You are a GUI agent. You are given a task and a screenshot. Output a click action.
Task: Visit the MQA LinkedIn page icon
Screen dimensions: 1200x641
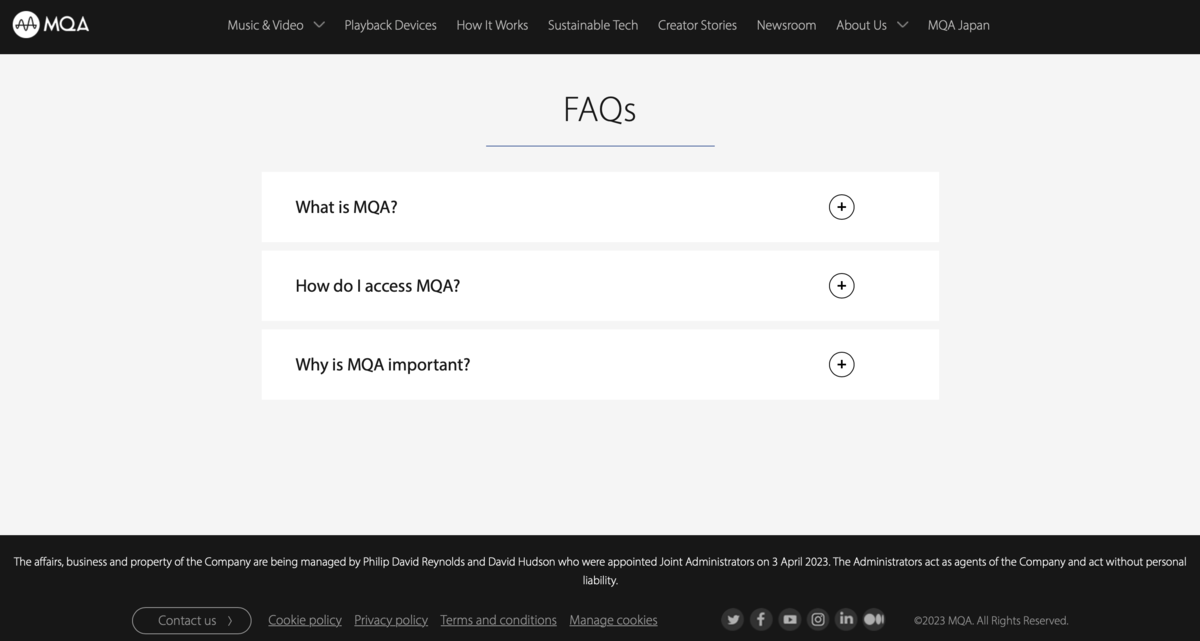coord(846,620)
